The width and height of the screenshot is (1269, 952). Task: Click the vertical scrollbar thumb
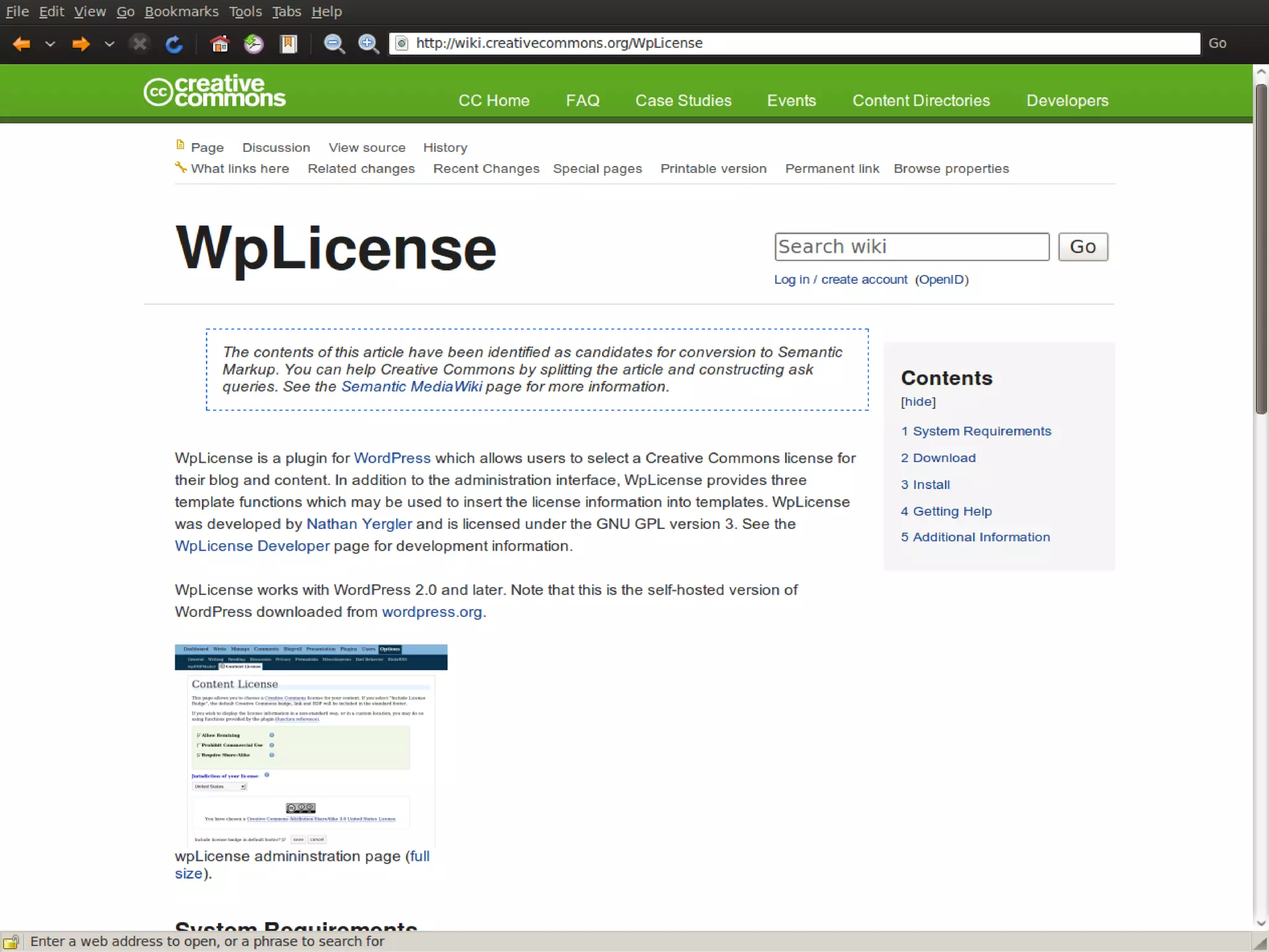click(x=1261, y=248)
